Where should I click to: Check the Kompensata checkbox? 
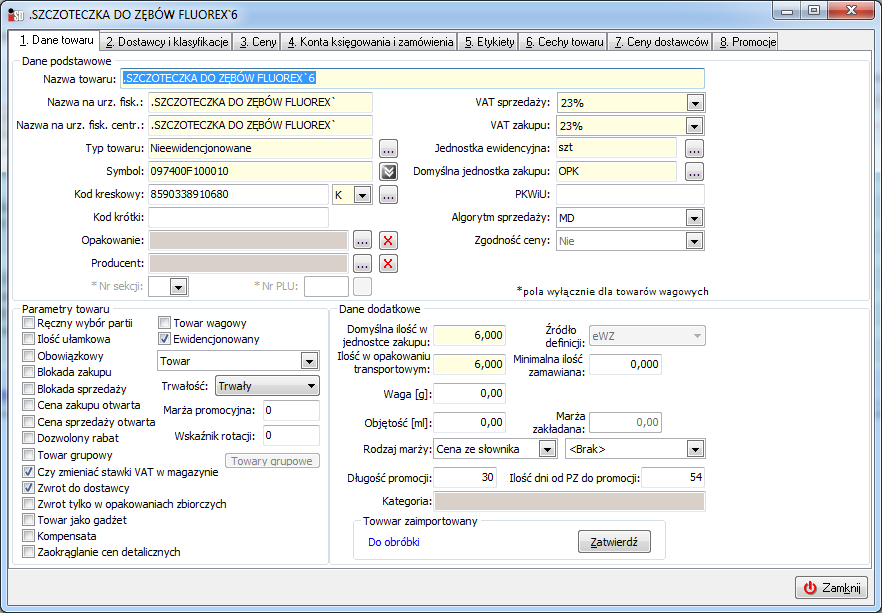tap(28, 536)
